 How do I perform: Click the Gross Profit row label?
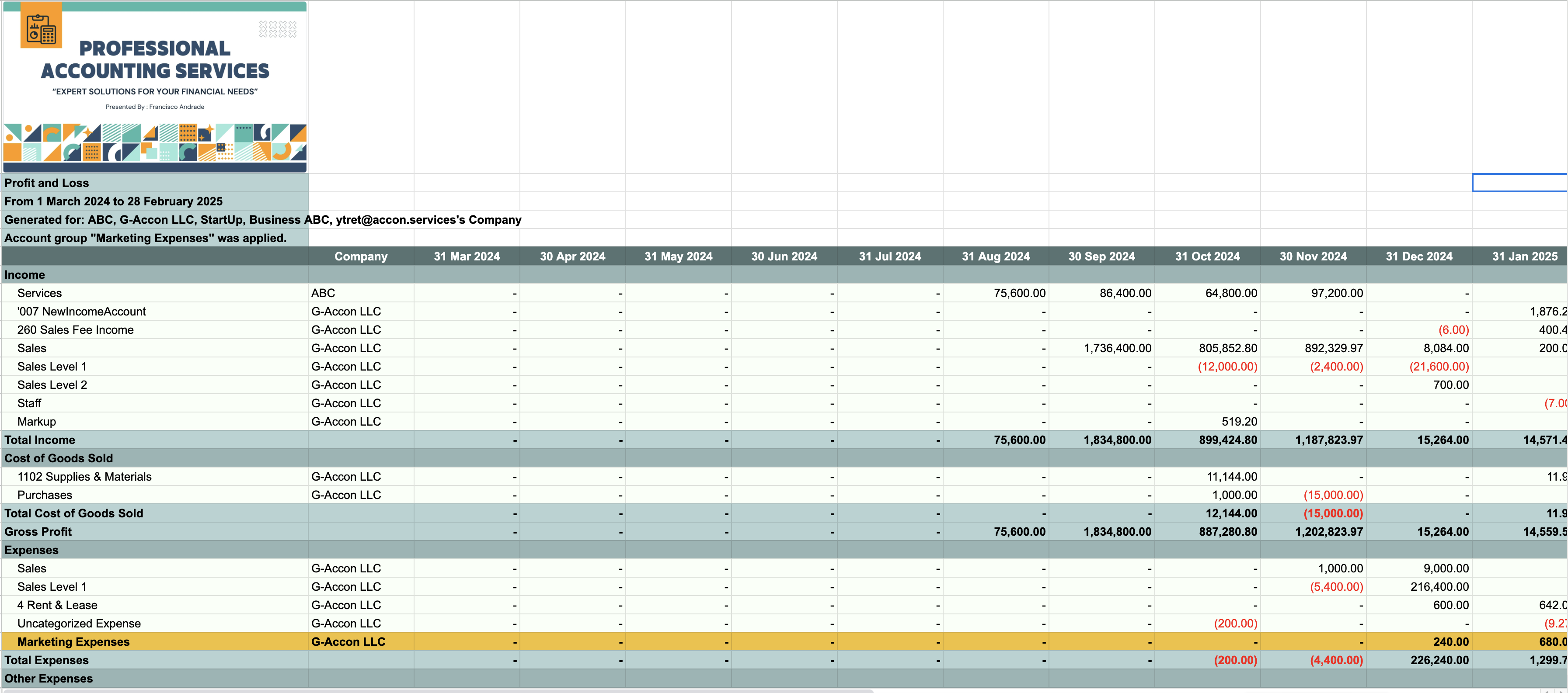38,532
